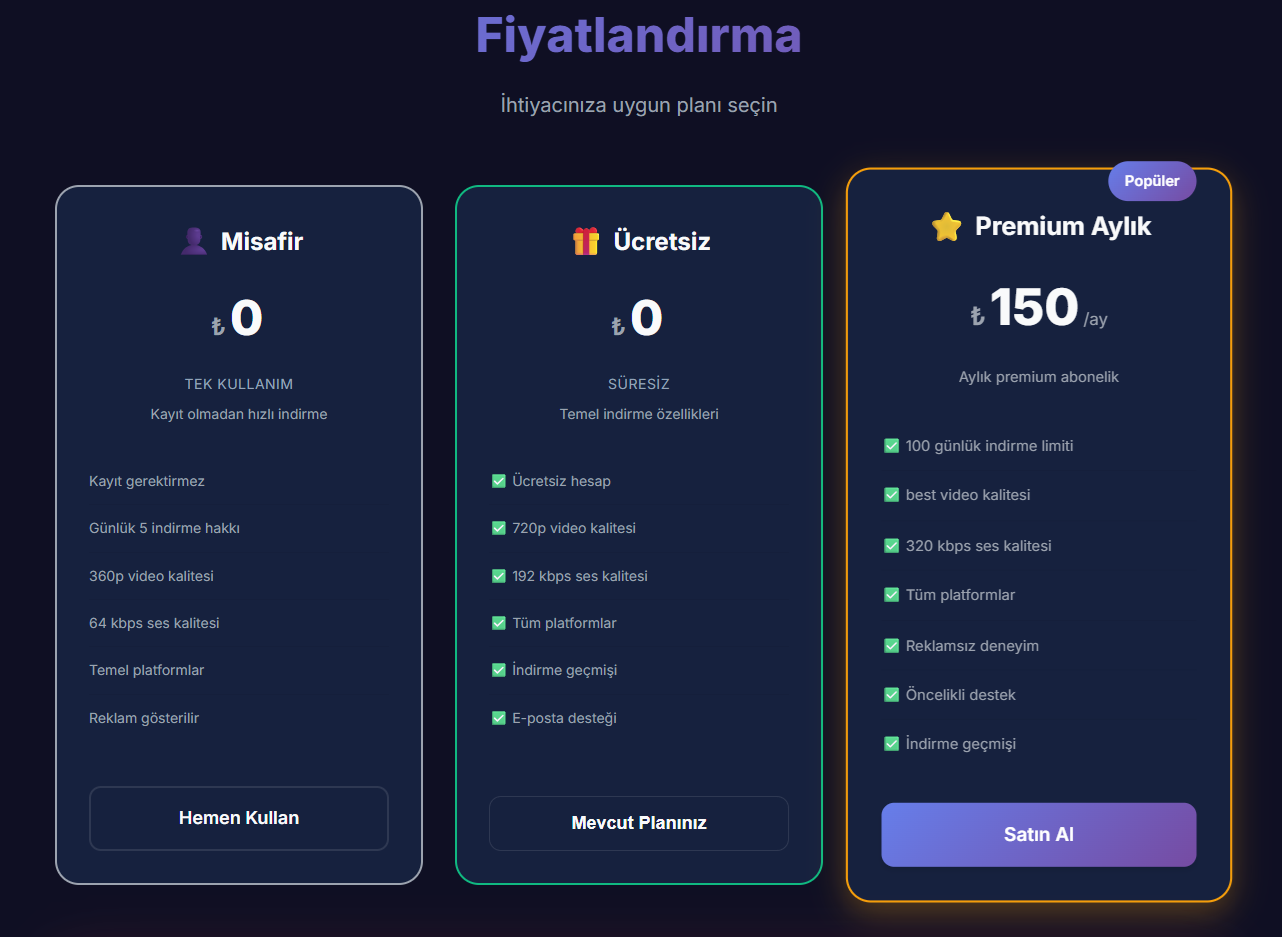The width and height of the screenshot is (1282, 937).
Task: Click the checkmark beside 720p video kalitesi
Action: point(499,528)
